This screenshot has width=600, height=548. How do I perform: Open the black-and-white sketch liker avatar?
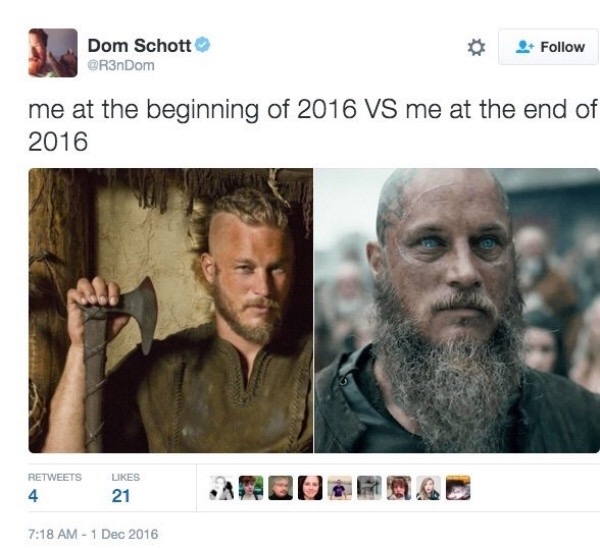(x=222, y=488)
